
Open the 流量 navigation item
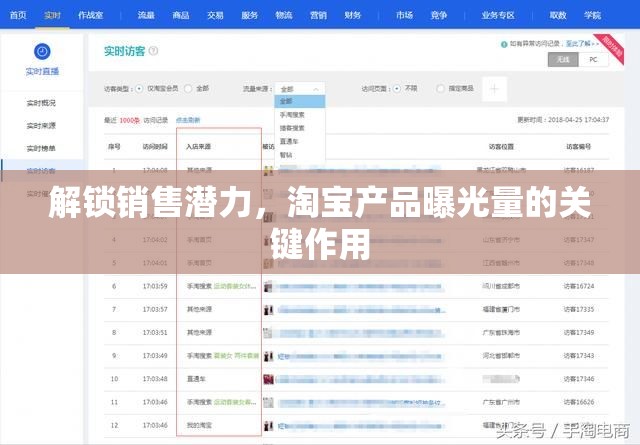point(146,16)
